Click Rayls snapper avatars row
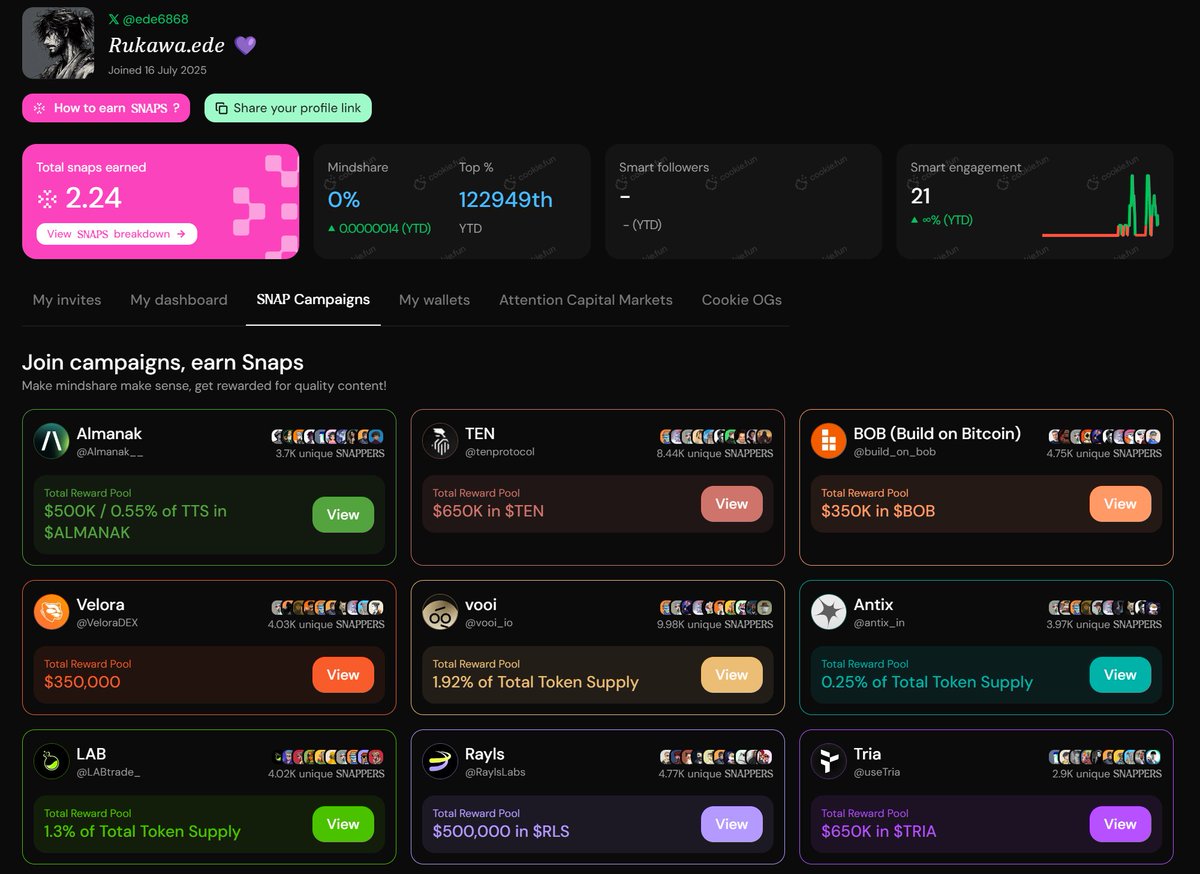1200x874 pixels. (x=716, y=758)
